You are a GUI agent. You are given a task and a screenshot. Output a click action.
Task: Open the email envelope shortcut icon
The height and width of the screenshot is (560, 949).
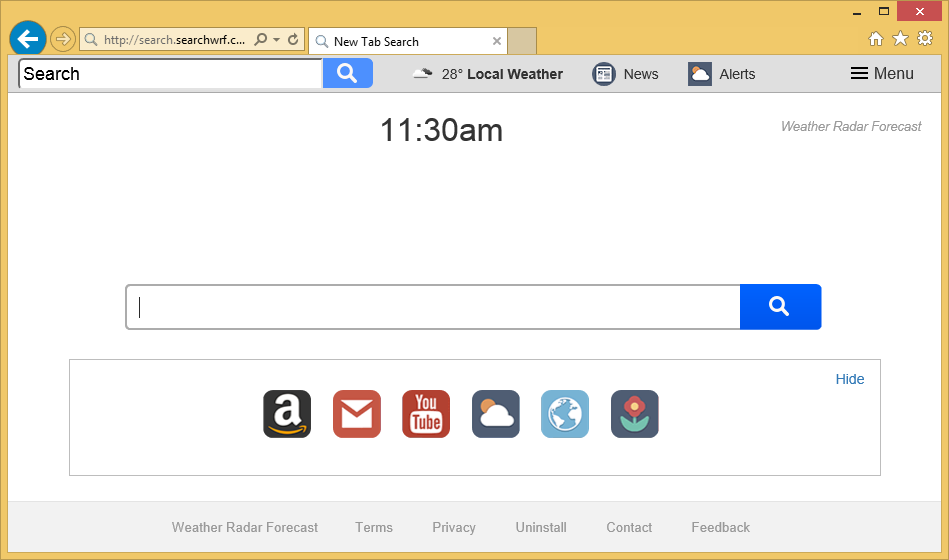[x=356, y=414]
